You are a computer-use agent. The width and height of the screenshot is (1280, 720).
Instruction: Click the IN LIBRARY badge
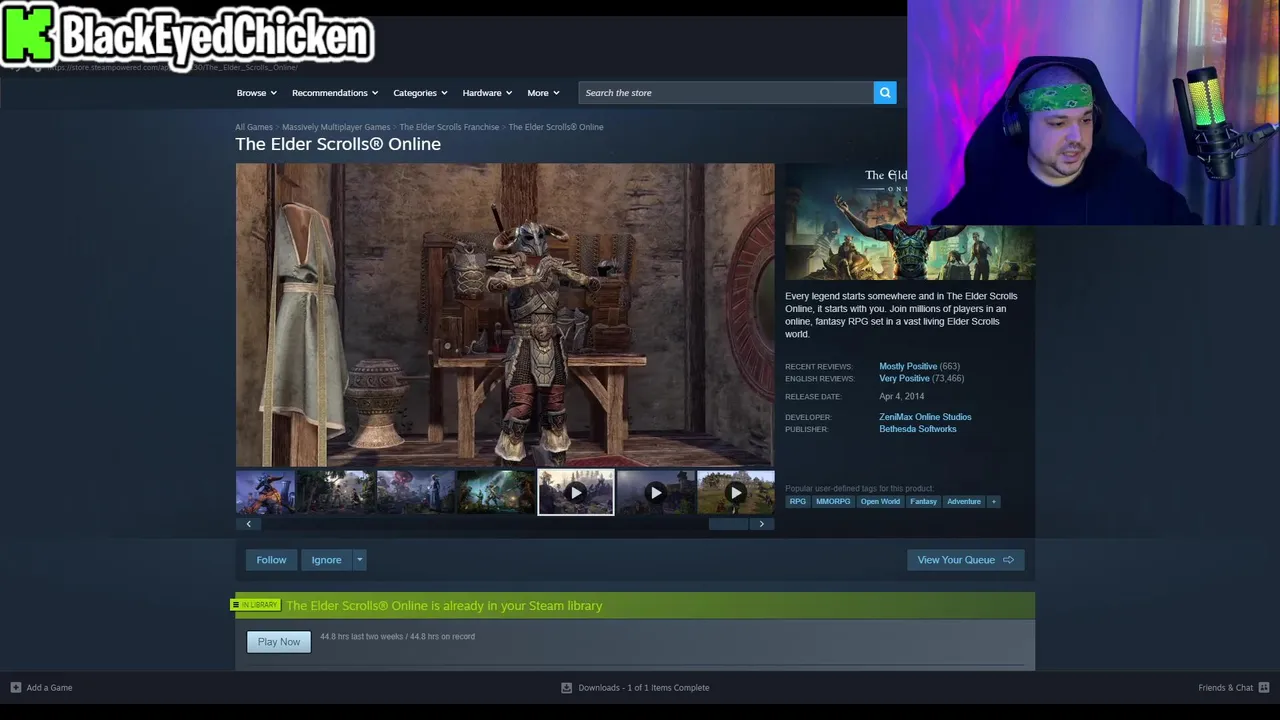click(256, 605)
